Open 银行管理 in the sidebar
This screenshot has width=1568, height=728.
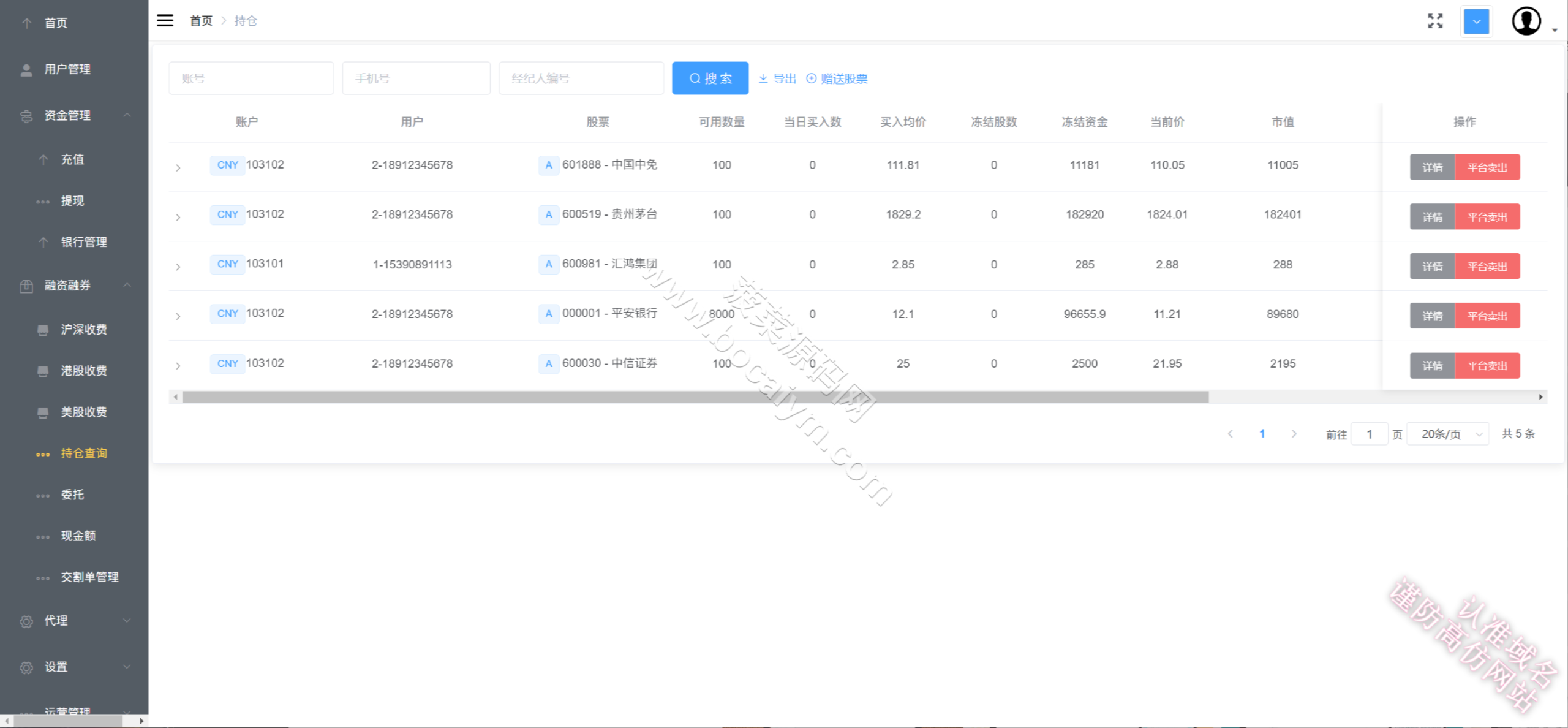coord(74,242)
